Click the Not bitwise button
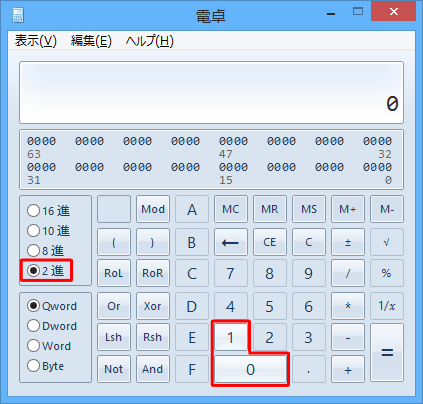The image size is (423, 404). click(114, 369)
